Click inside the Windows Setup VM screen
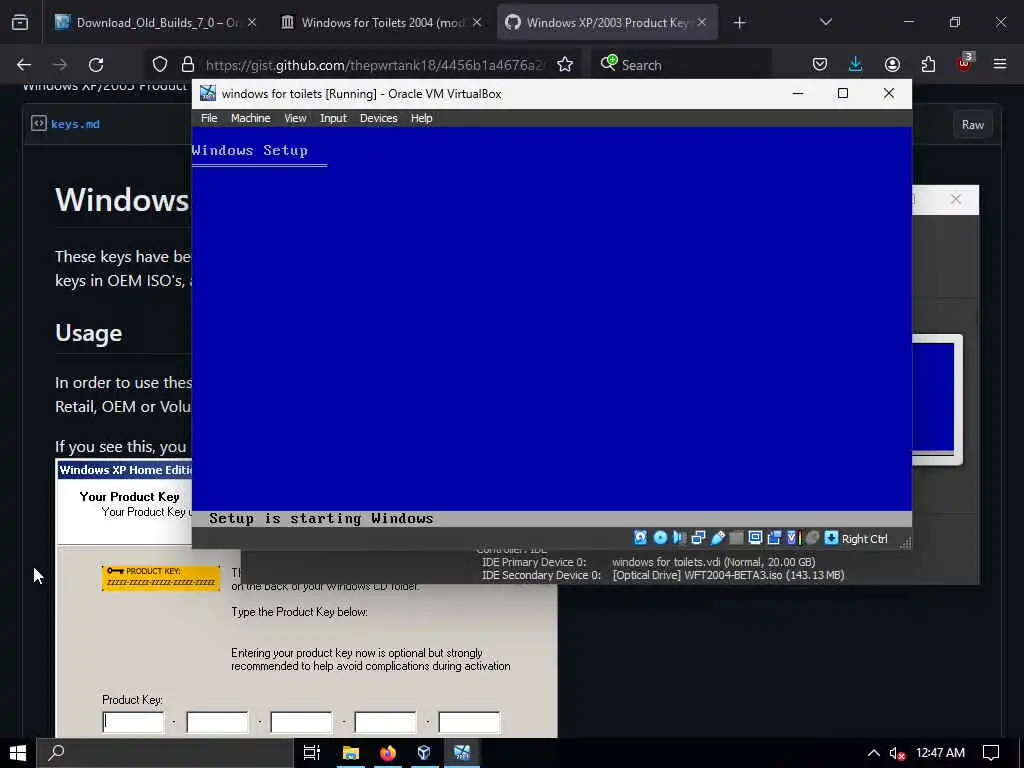 (552, 327)
